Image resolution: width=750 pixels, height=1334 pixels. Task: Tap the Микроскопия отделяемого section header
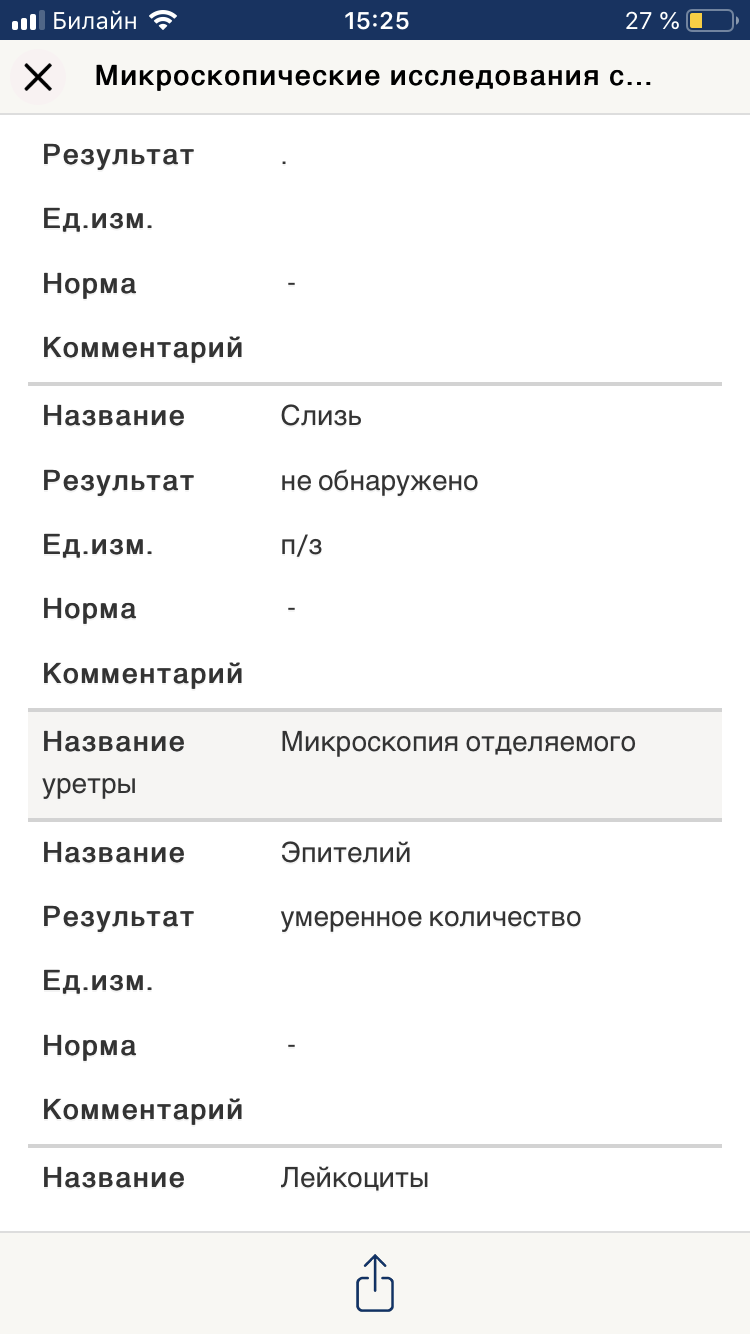point(458,742)
